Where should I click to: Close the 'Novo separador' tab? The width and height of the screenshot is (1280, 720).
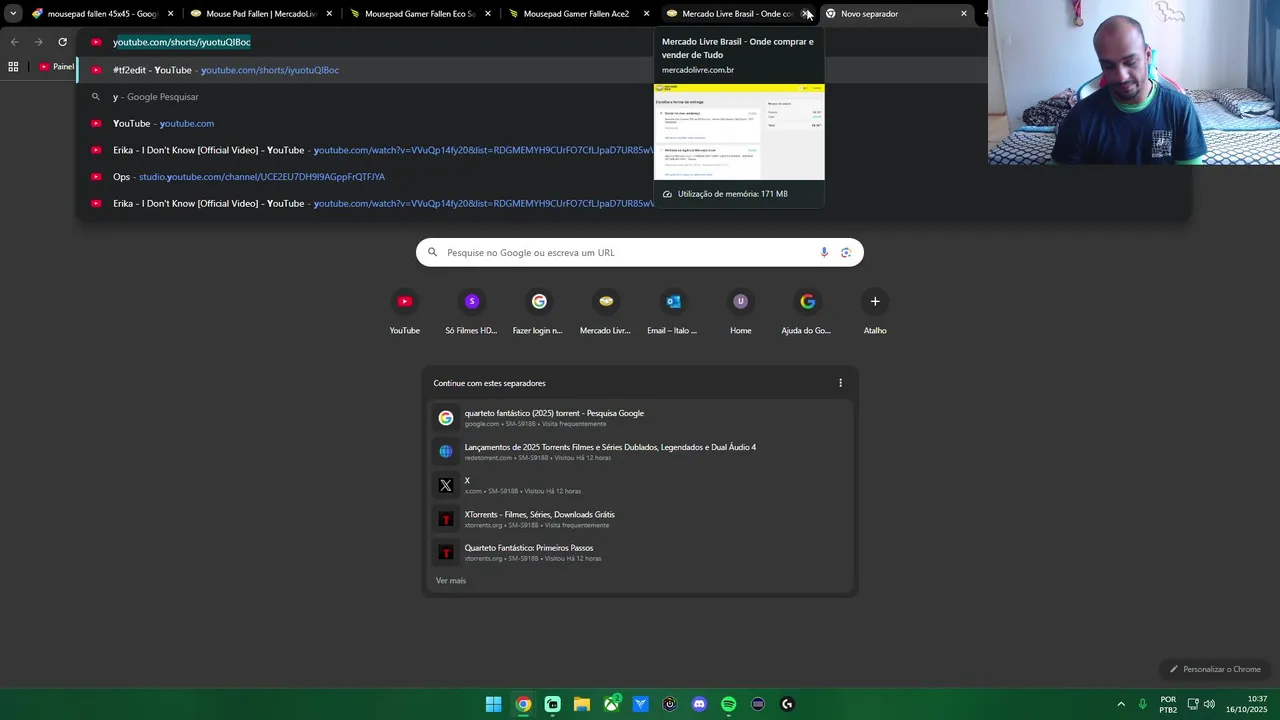pos(964,14)
